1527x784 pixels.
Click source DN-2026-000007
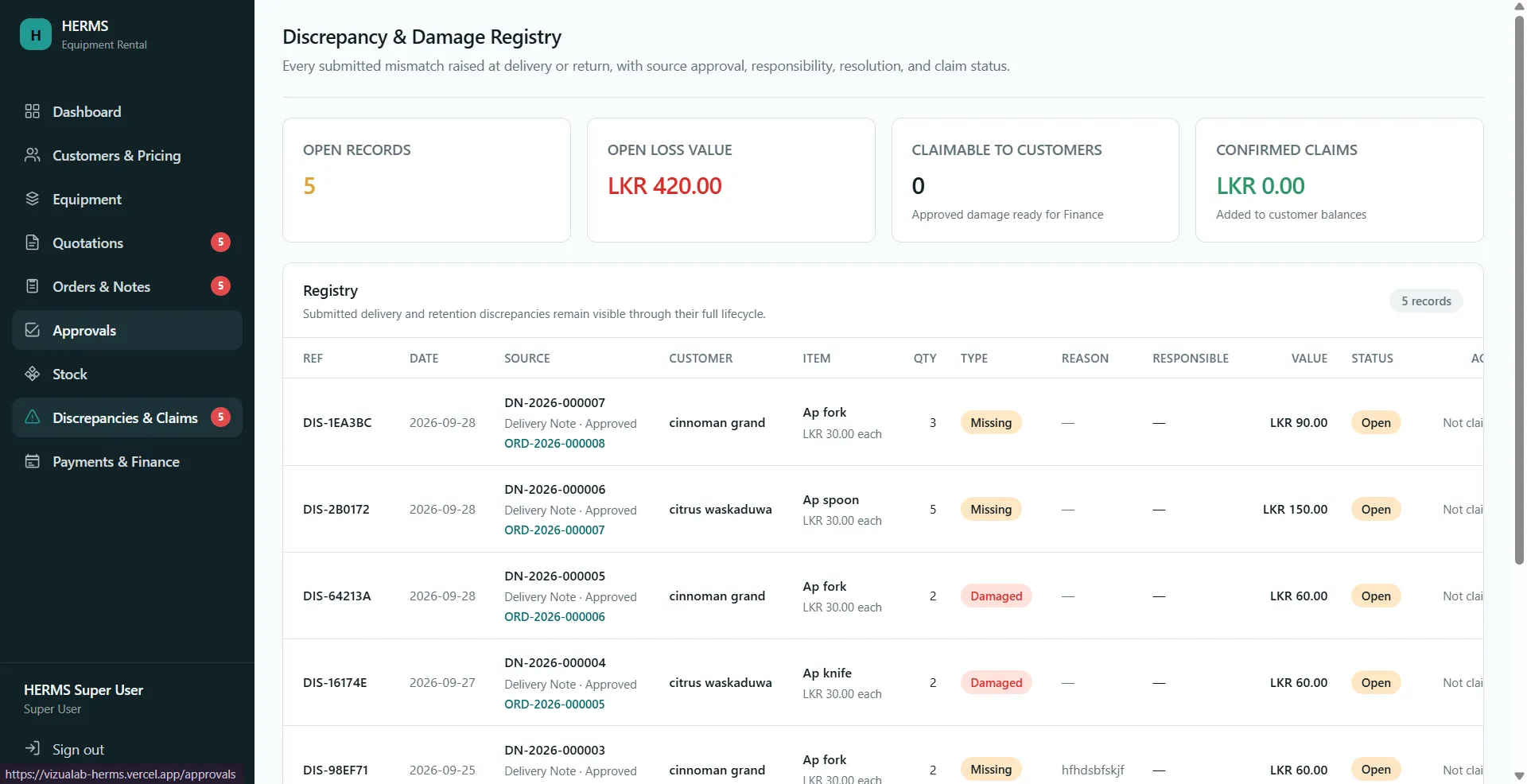click(x=554, y=403)
